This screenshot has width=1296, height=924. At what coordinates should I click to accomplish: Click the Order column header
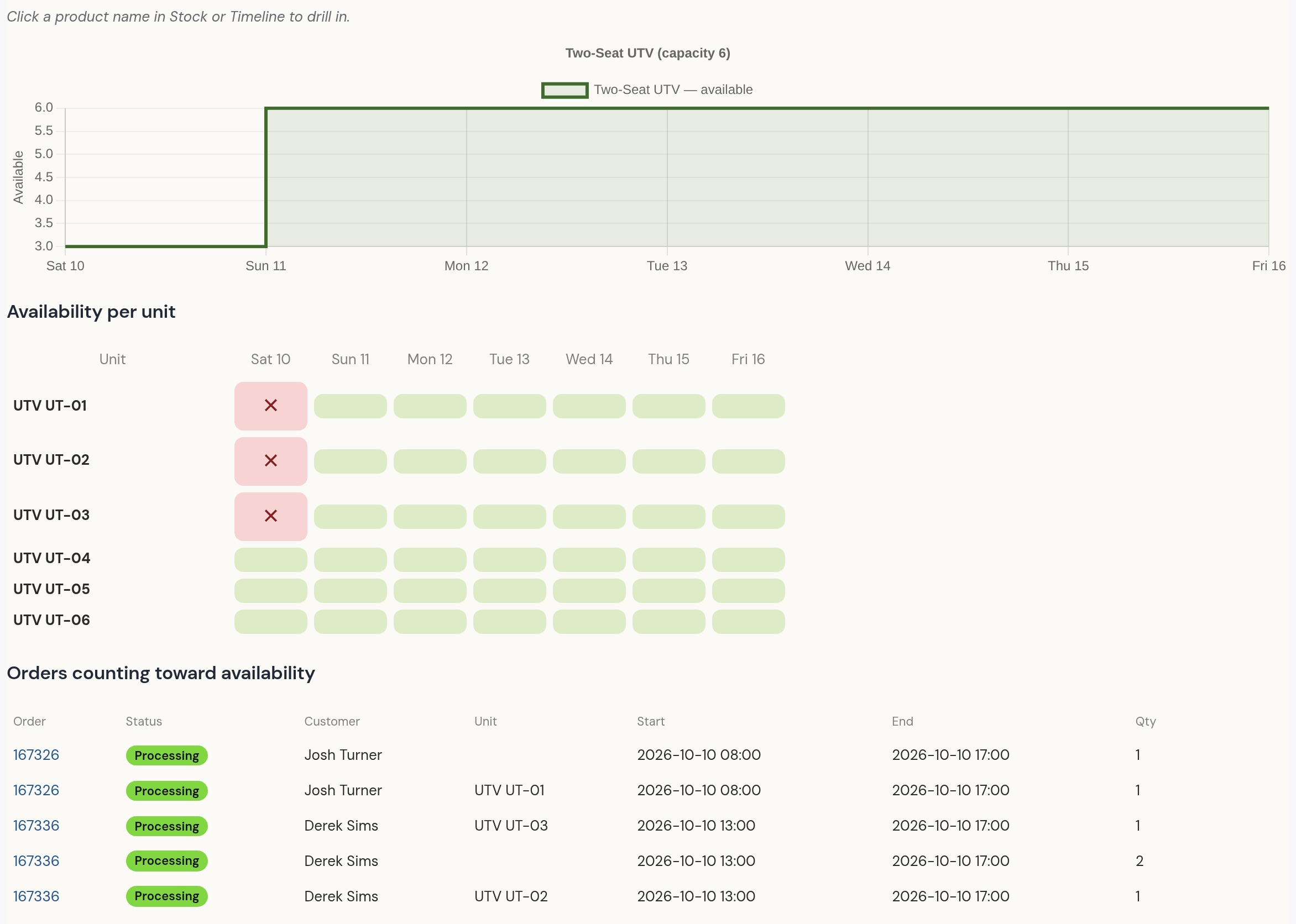pos(30,721)
